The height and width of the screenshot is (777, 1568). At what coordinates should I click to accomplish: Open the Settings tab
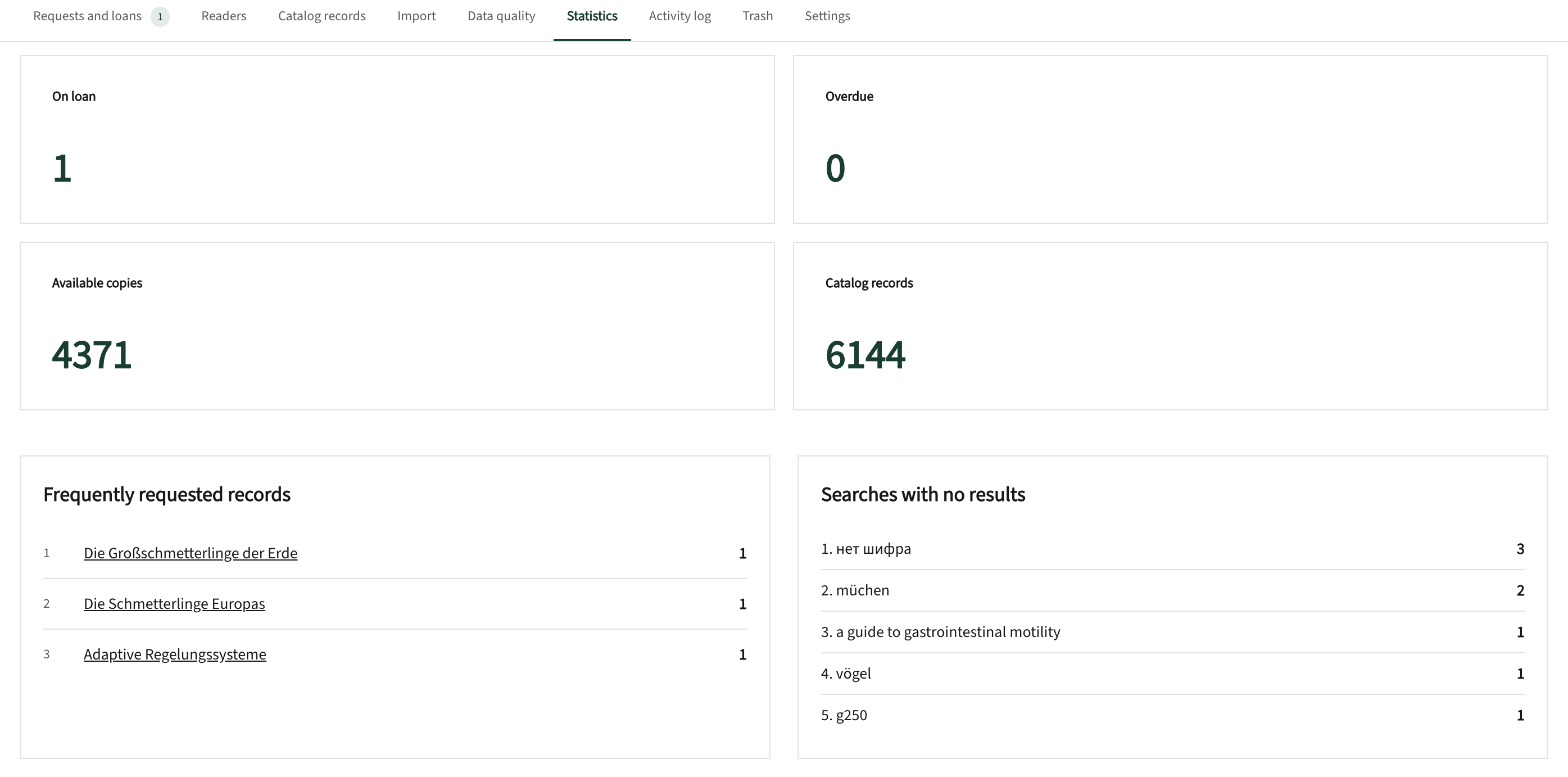point(827,16)
